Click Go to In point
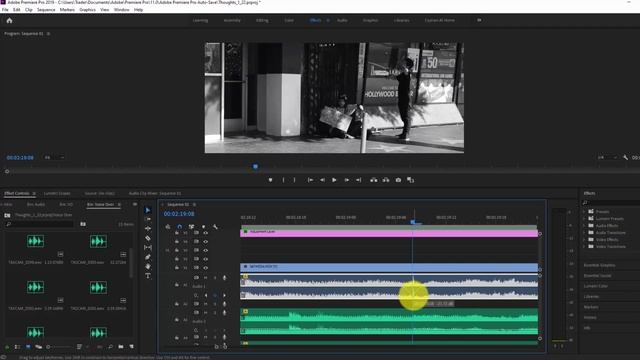640x360 pixels. pos(310,180)
